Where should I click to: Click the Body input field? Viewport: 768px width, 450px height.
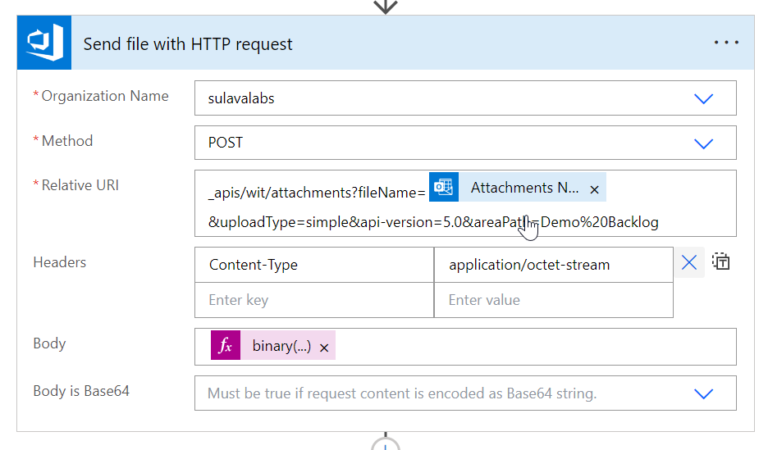(x=465, y=347)
